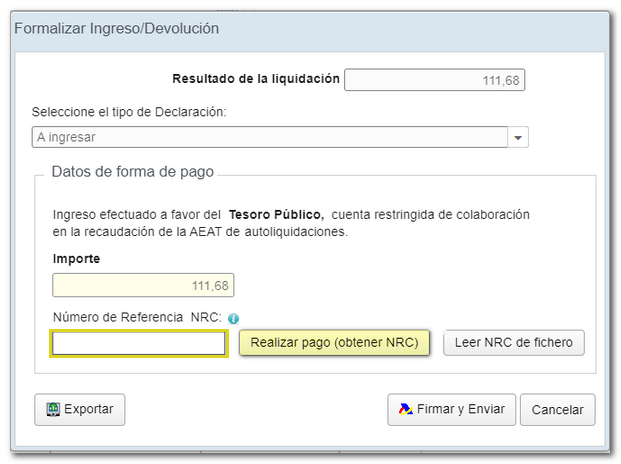Click the Exportar button text

coord(88,409)
